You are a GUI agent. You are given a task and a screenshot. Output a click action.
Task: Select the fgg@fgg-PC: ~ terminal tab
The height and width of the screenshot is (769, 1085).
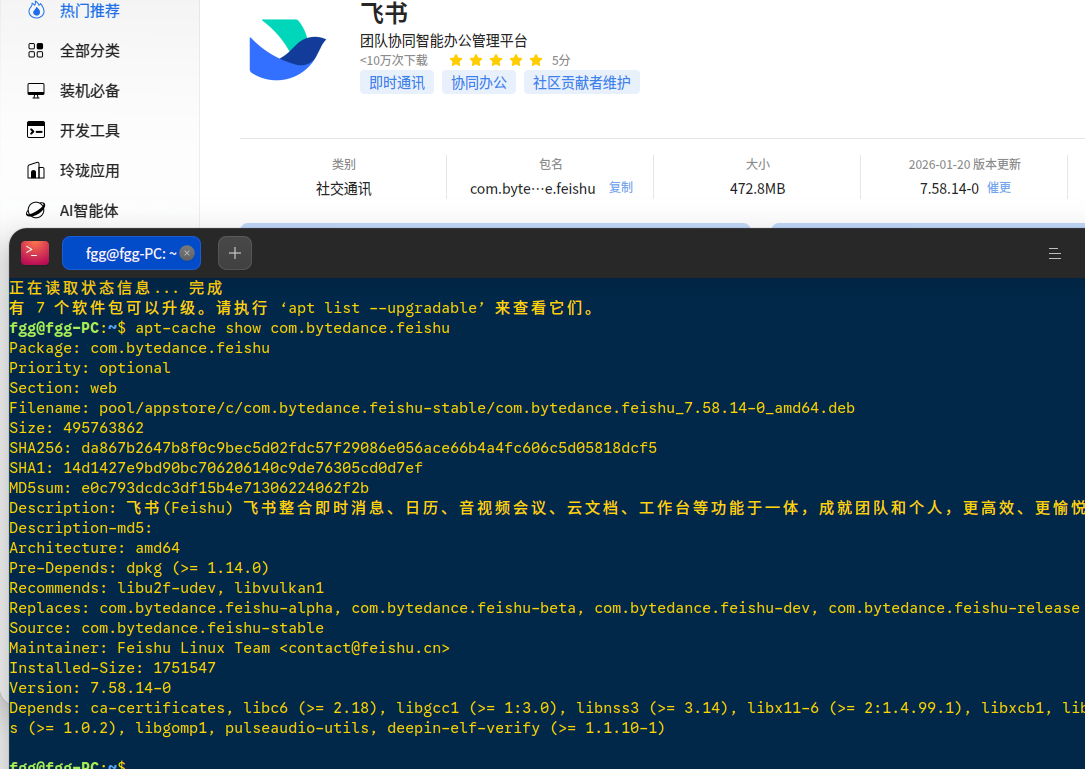click(x=131, y=253)
